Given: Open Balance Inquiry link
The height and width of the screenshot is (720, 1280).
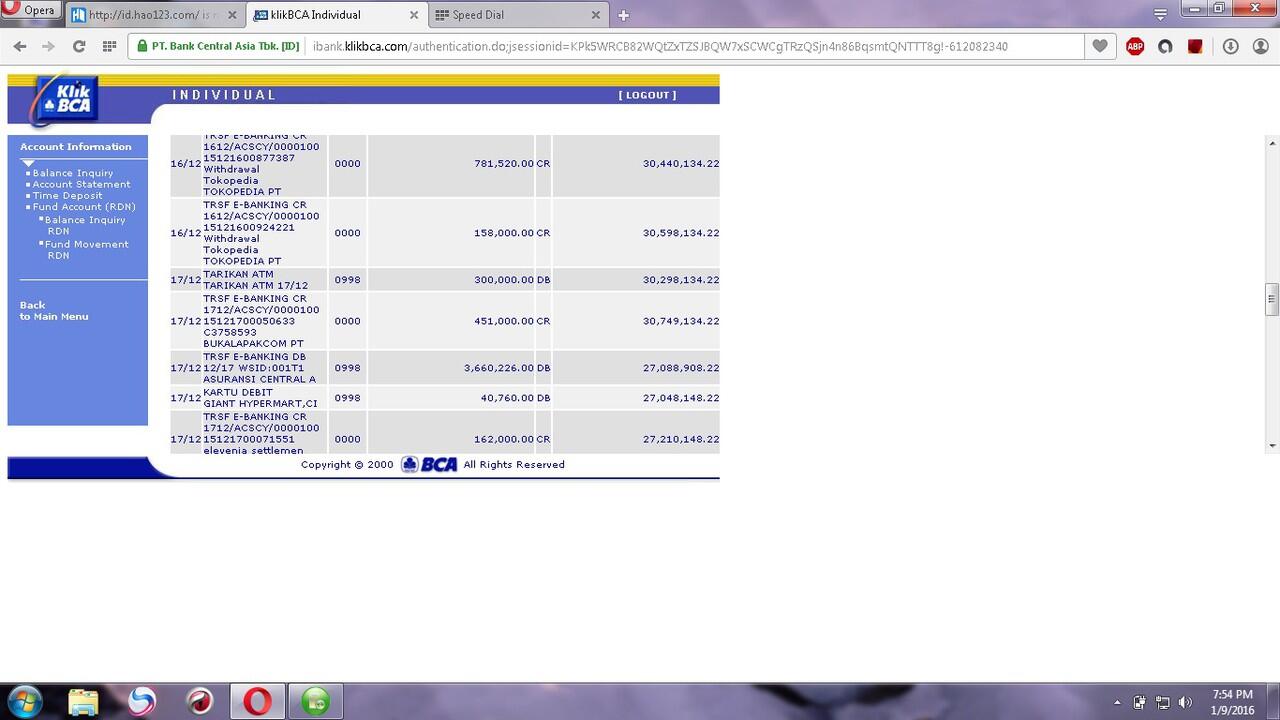Looking at the screenshot, I should click(x=73, y=173).
